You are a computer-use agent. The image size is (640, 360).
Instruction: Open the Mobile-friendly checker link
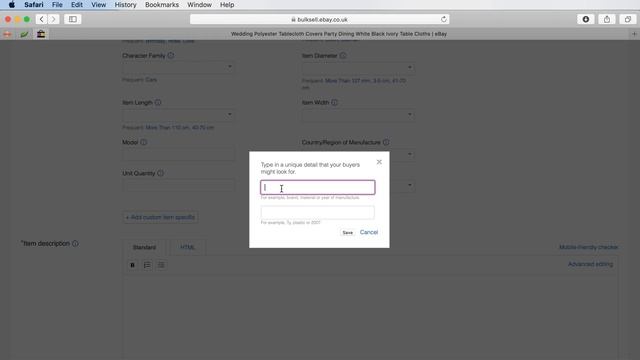588,247
